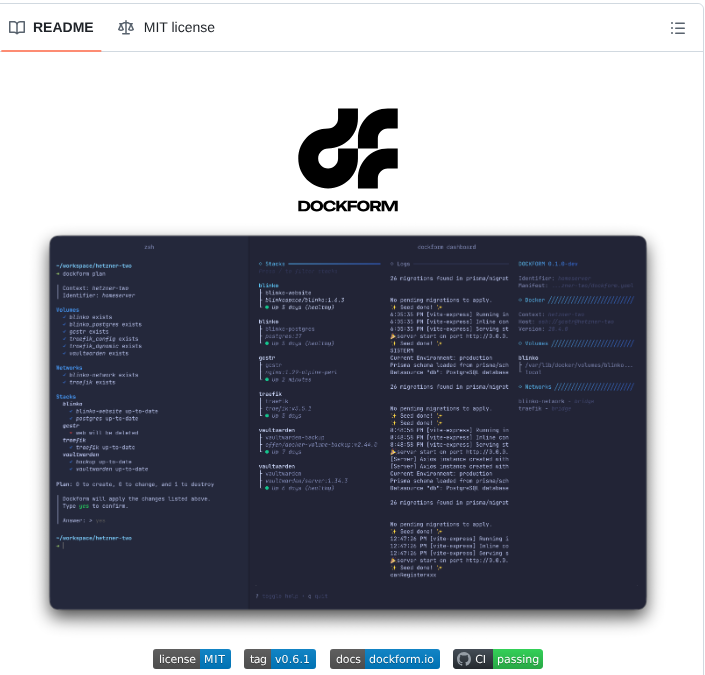Open the tag v0.6.1 badge
This screenshot has height=675, width=705.
280,659
